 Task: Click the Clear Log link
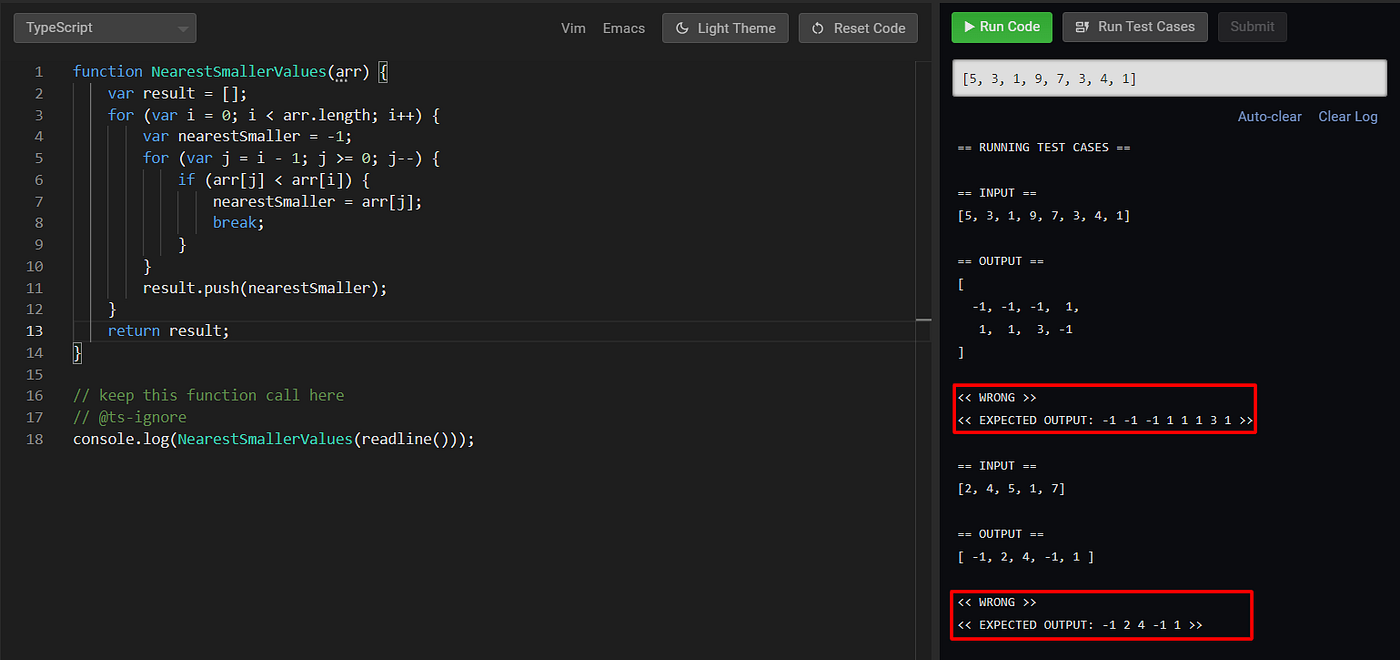(x=1347, y=116)
